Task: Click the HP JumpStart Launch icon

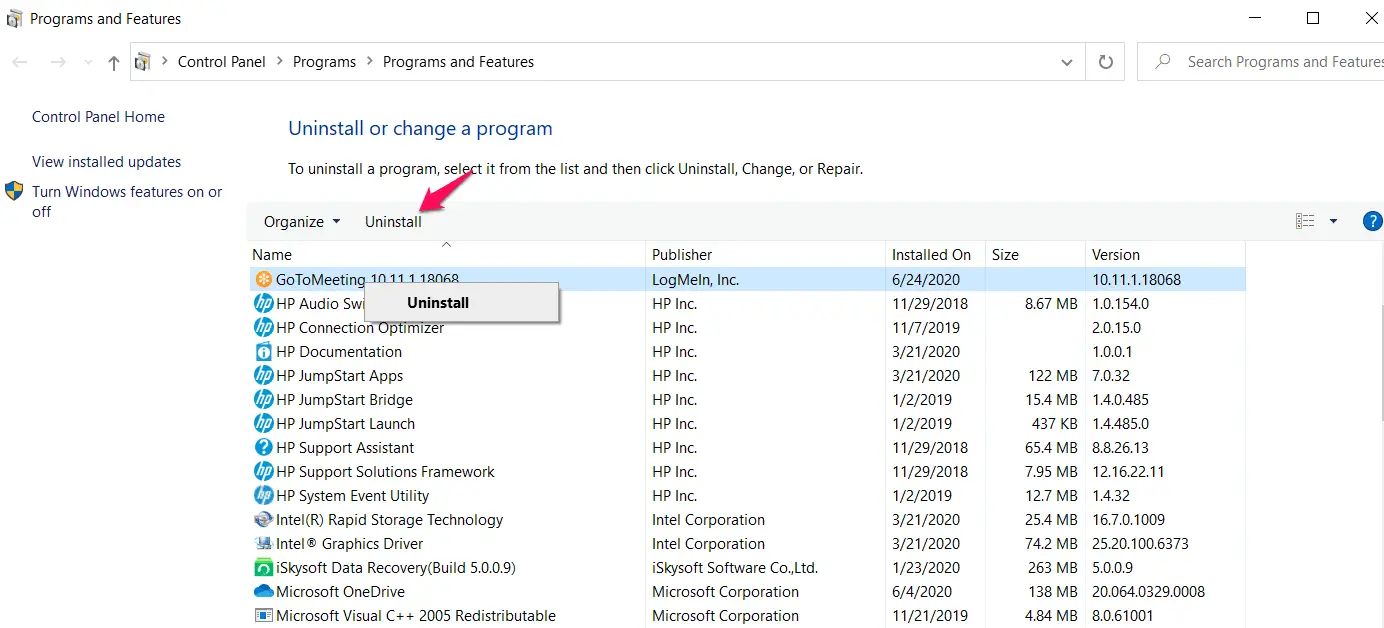Action: coord(264,423)
